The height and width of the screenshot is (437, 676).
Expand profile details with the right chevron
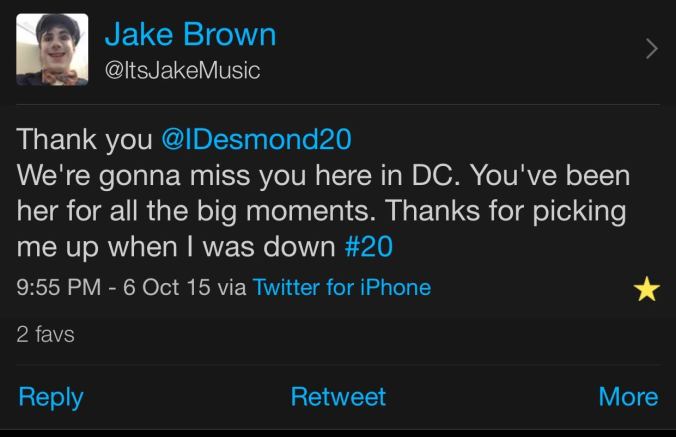click(652, 48)
